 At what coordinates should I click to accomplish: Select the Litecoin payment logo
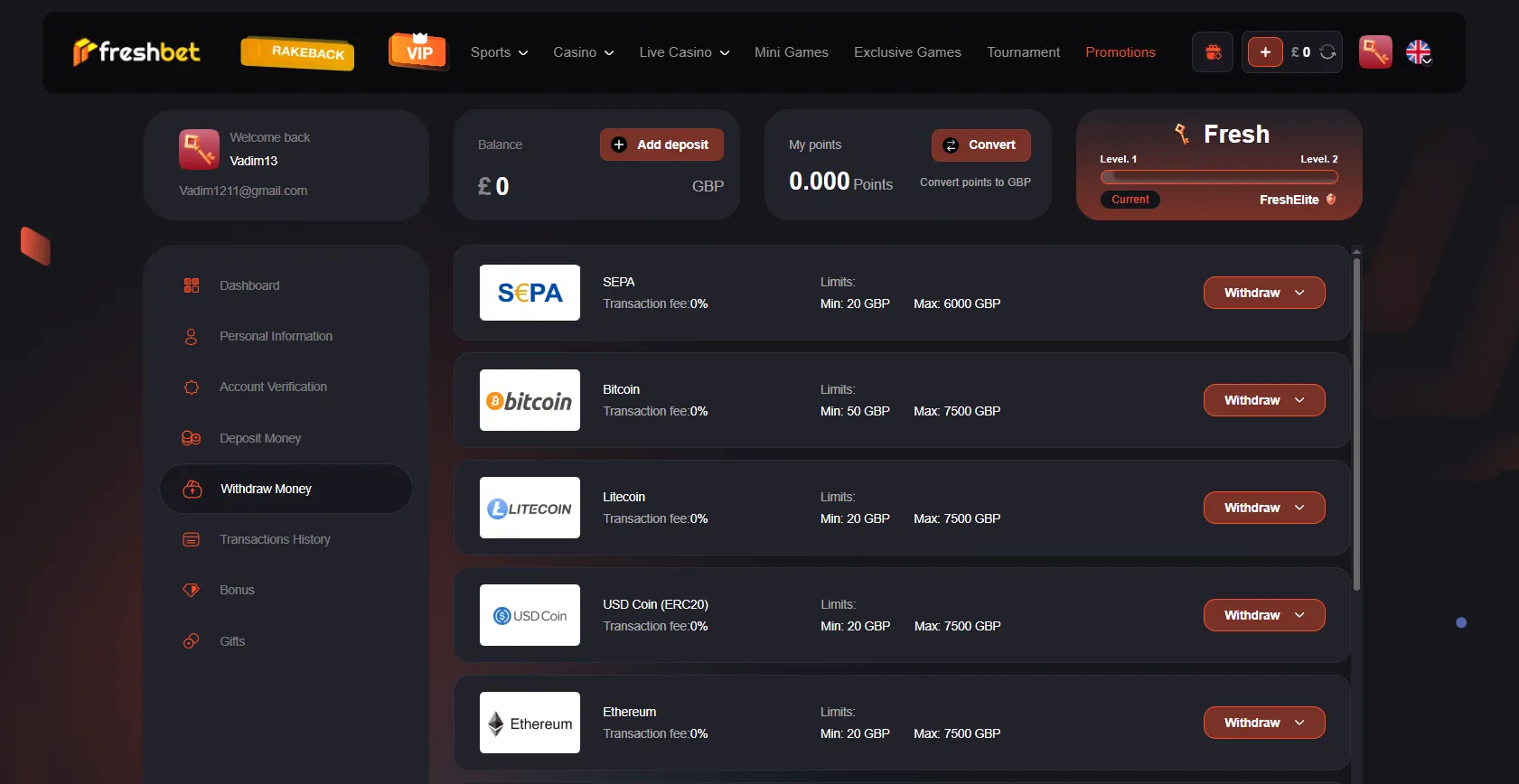530,508
